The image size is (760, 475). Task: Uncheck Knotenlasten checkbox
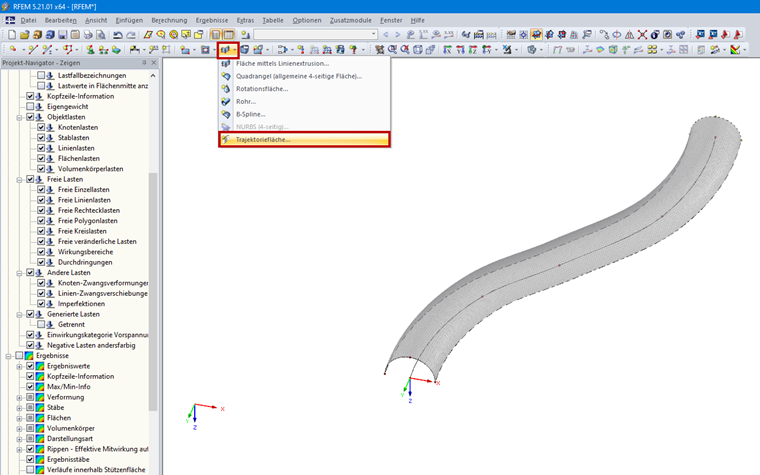[x=41, y=127]
